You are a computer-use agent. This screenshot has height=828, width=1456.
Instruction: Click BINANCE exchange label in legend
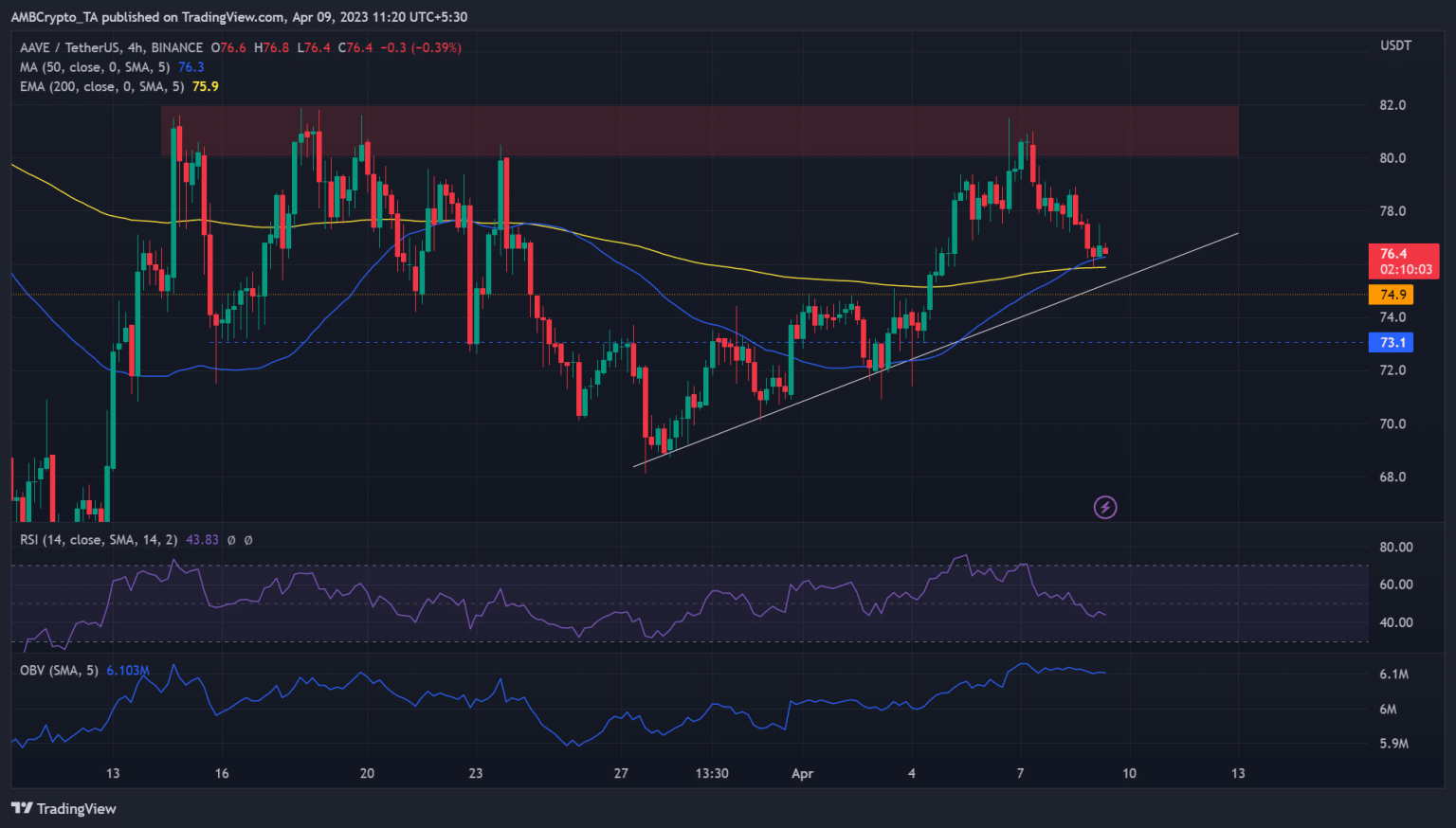175,47
